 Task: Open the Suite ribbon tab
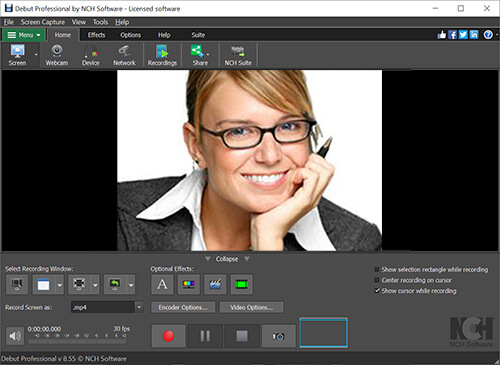(x=198, y=35)
